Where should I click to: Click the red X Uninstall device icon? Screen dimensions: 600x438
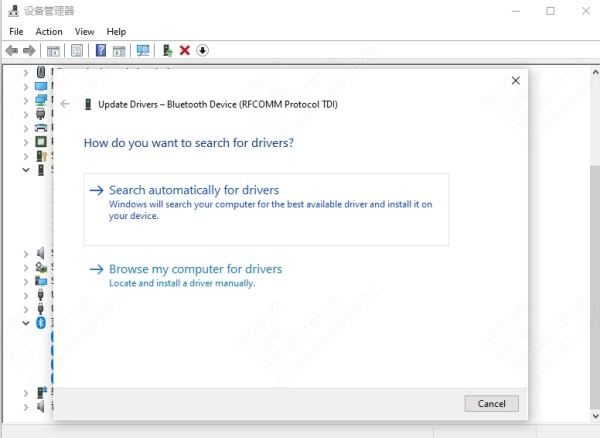(185, 50)
